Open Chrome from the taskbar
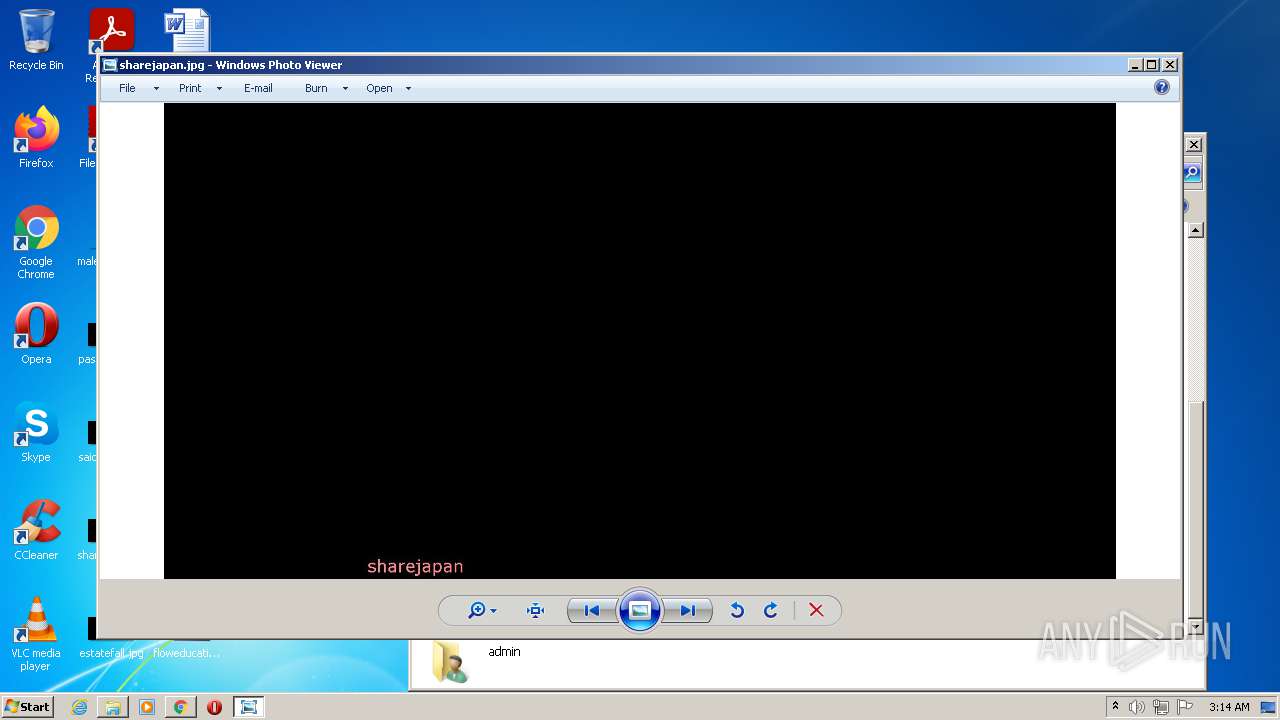 click(x=180, y=707)
